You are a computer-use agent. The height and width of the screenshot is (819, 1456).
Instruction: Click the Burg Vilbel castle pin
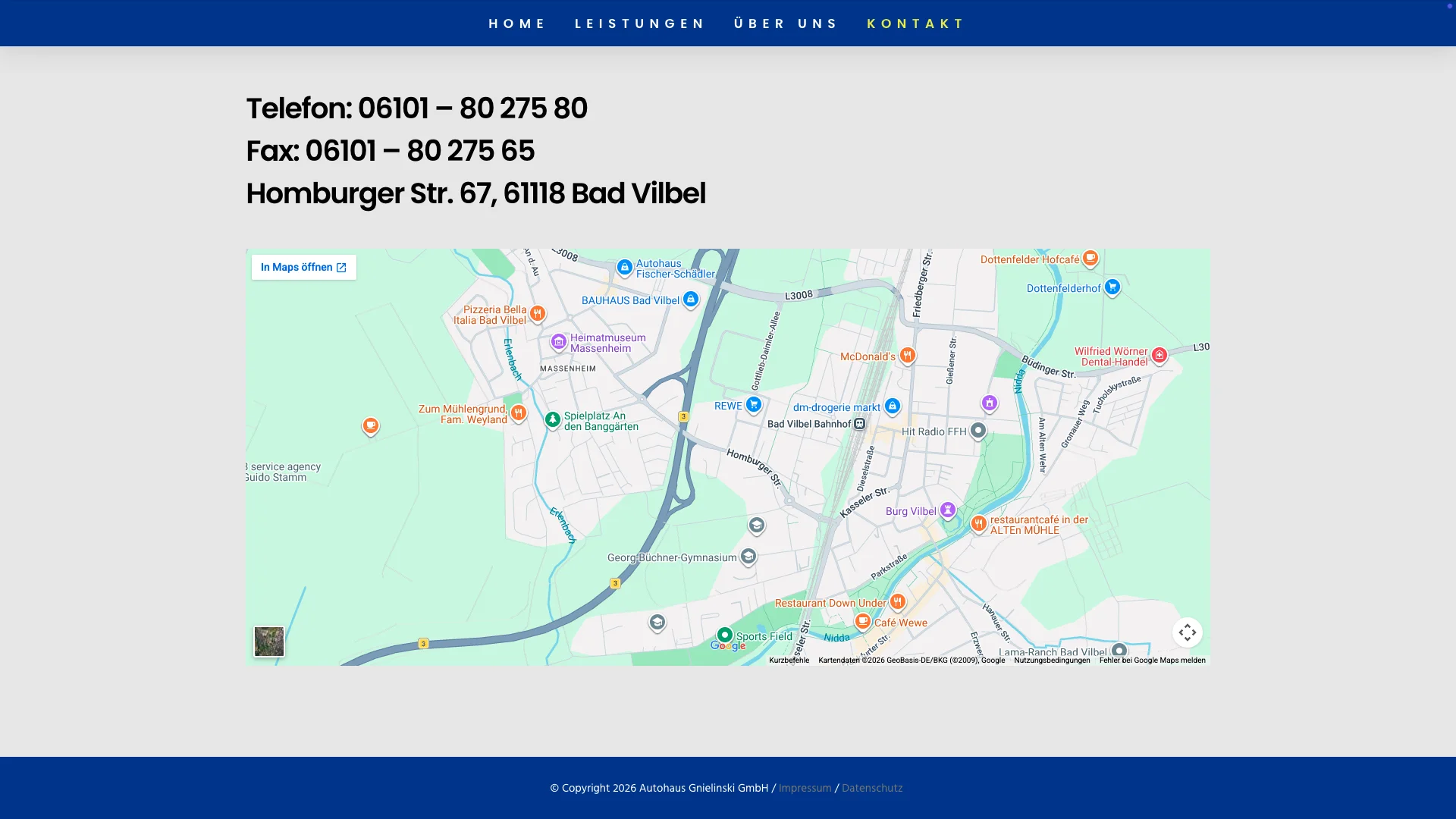point(948,511)
